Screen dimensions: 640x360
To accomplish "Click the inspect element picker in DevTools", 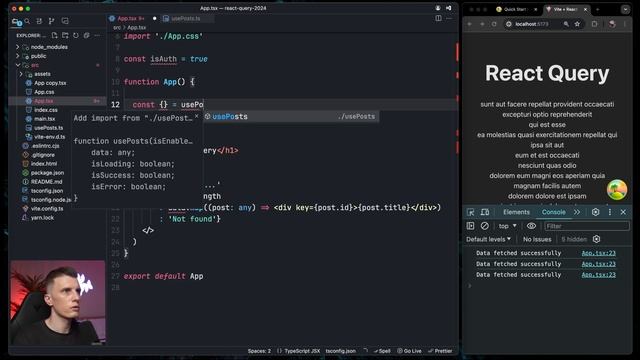I will pyautogui.click(x=471, y=212).
